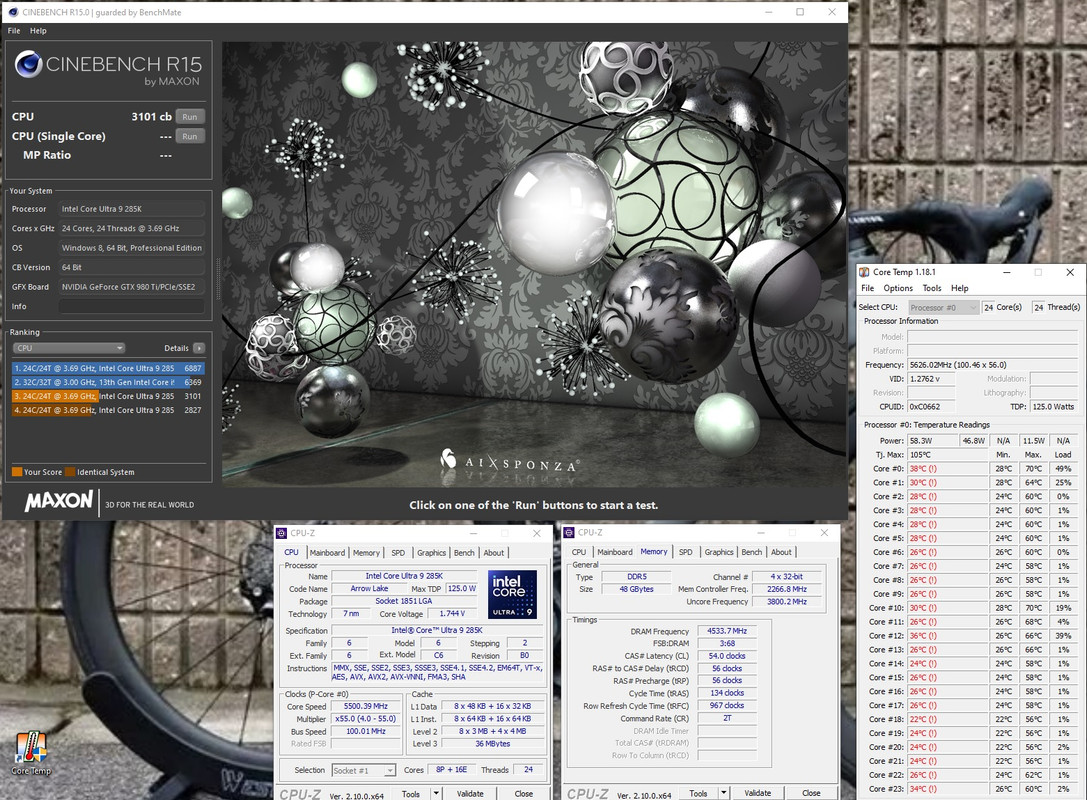Image resolution: width=1087 pixels, height=800 pixels.
Task: Click the MAXON logo in Cinebench footer
Action: click(59, 501)
